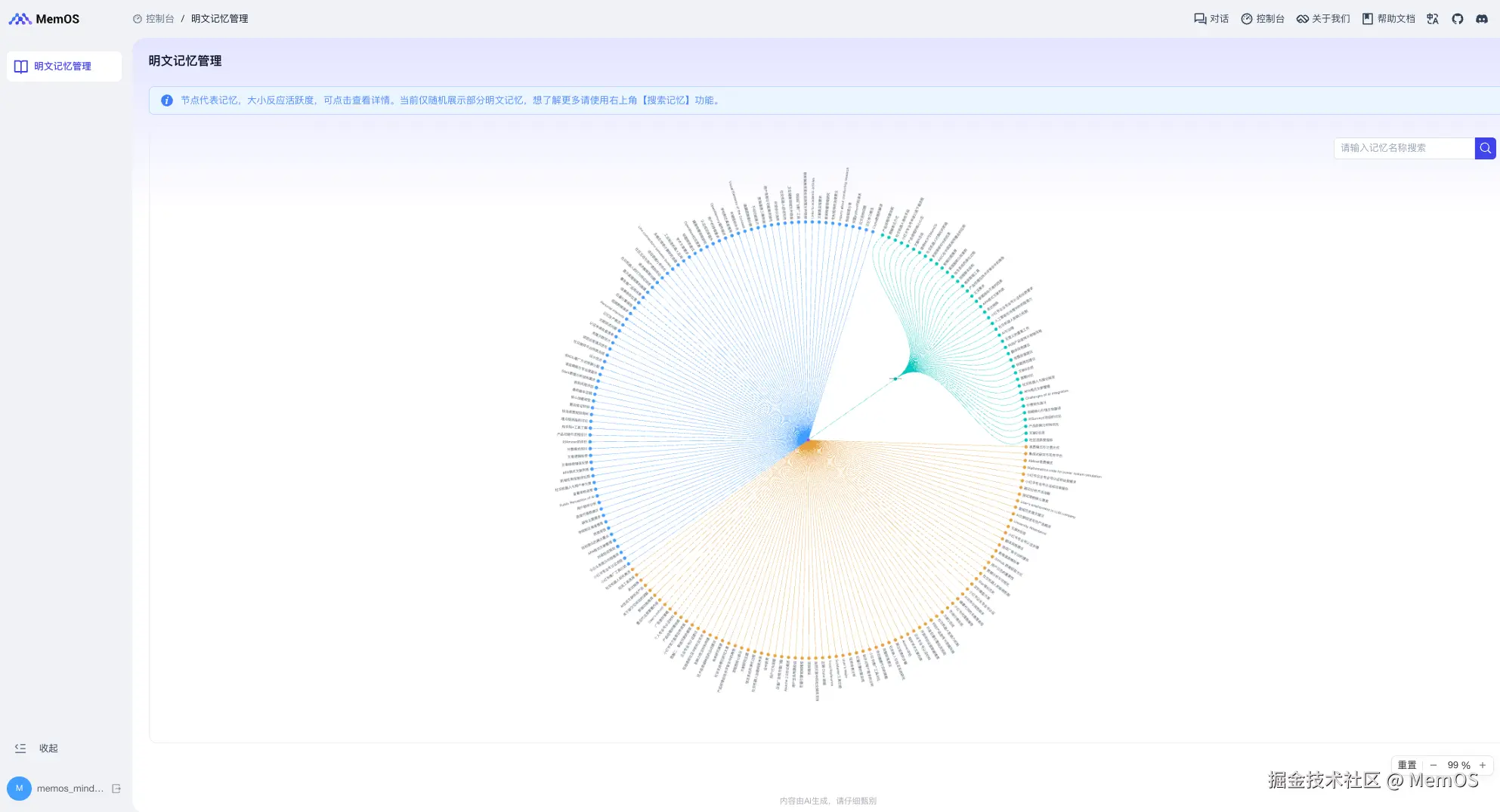Click the blue cluster center node
1500x812 pixels.
point(803,437)
